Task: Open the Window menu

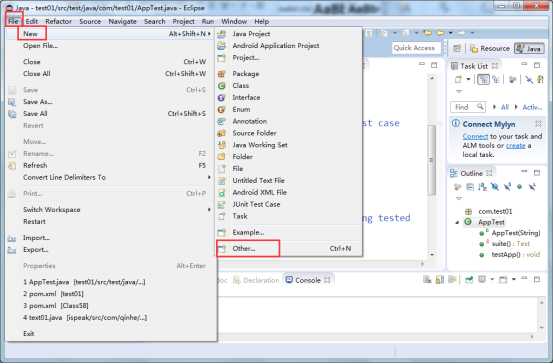Action: point(234,22)
